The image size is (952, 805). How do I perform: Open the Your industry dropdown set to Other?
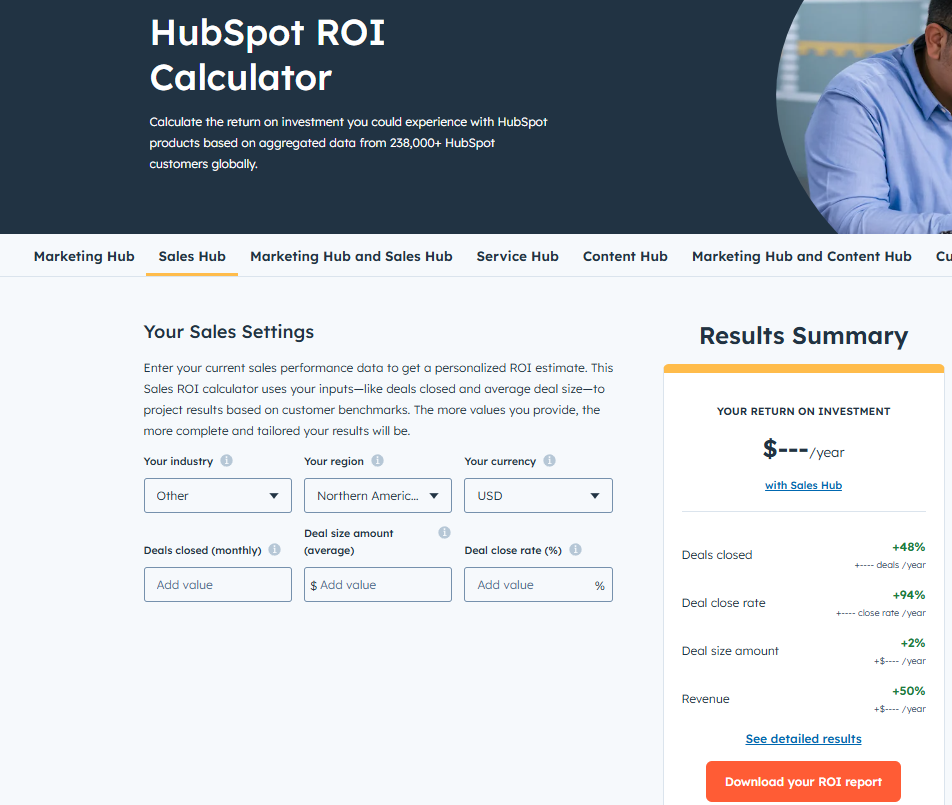pos(217,496)
